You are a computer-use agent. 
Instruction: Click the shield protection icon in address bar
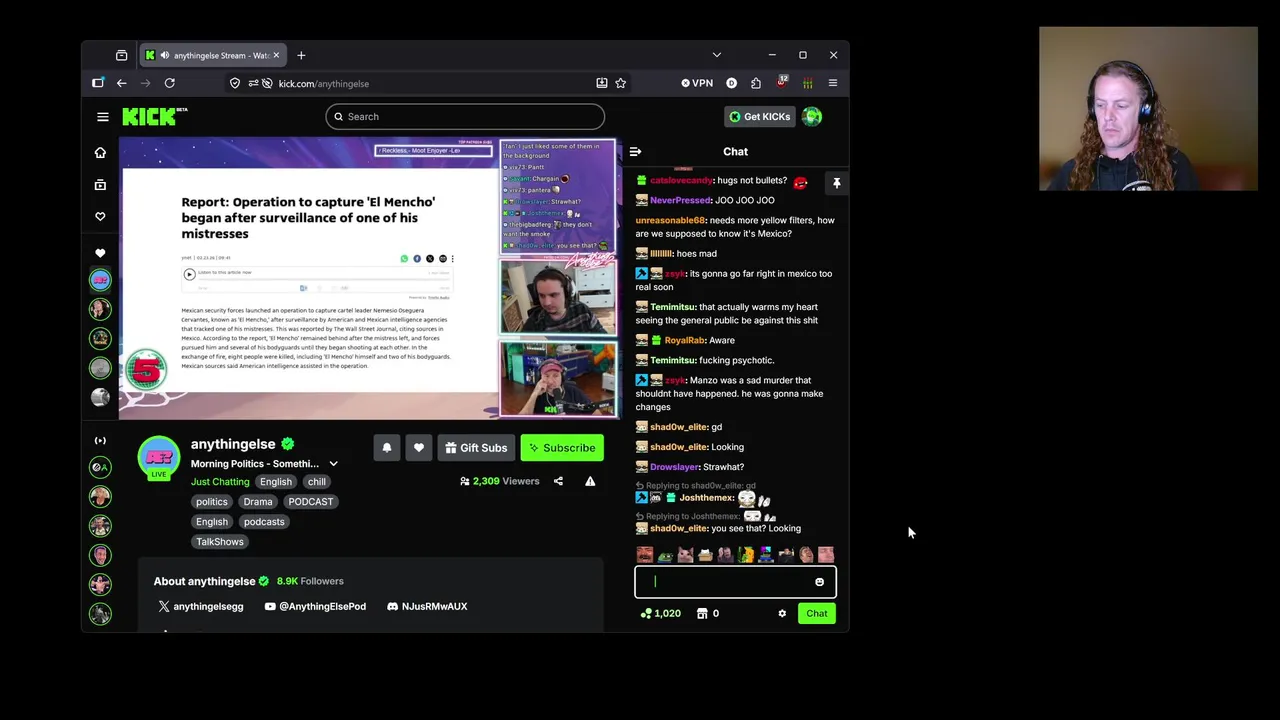tap(235, 84)
